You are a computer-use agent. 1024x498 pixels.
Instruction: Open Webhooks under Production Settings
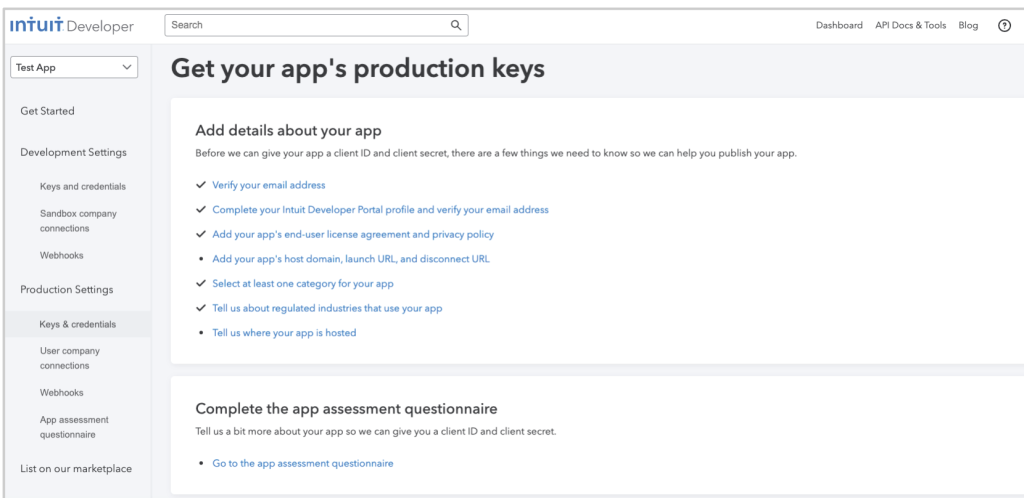click(61, 393)
